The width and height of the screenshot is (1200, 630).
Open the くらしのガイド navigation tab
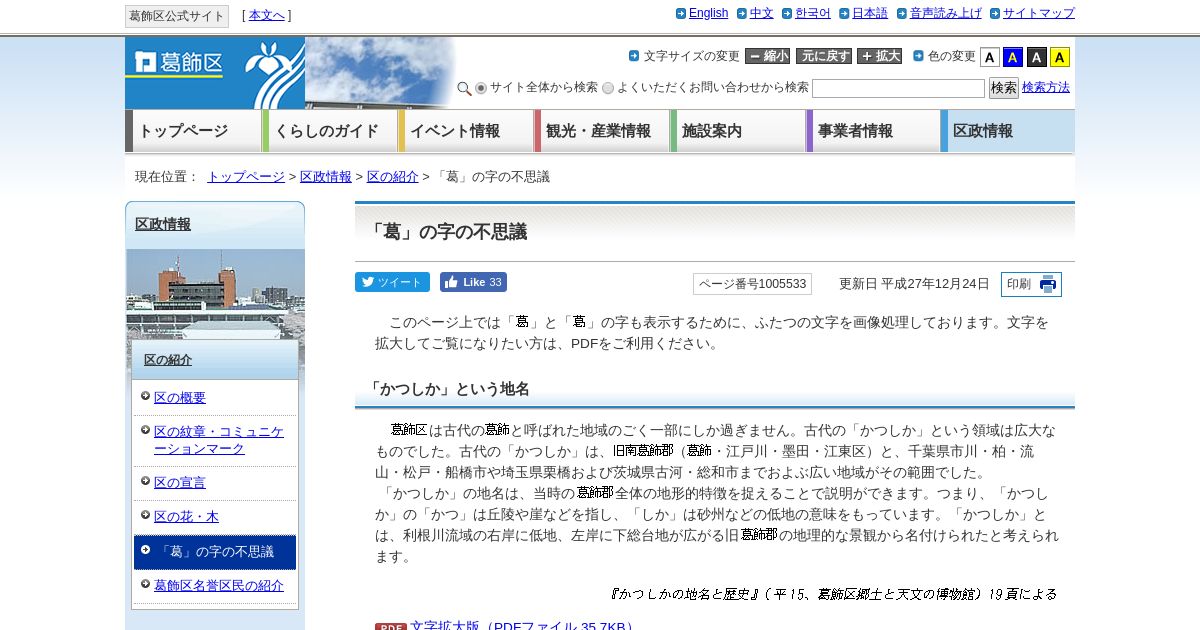click(330, 131)
